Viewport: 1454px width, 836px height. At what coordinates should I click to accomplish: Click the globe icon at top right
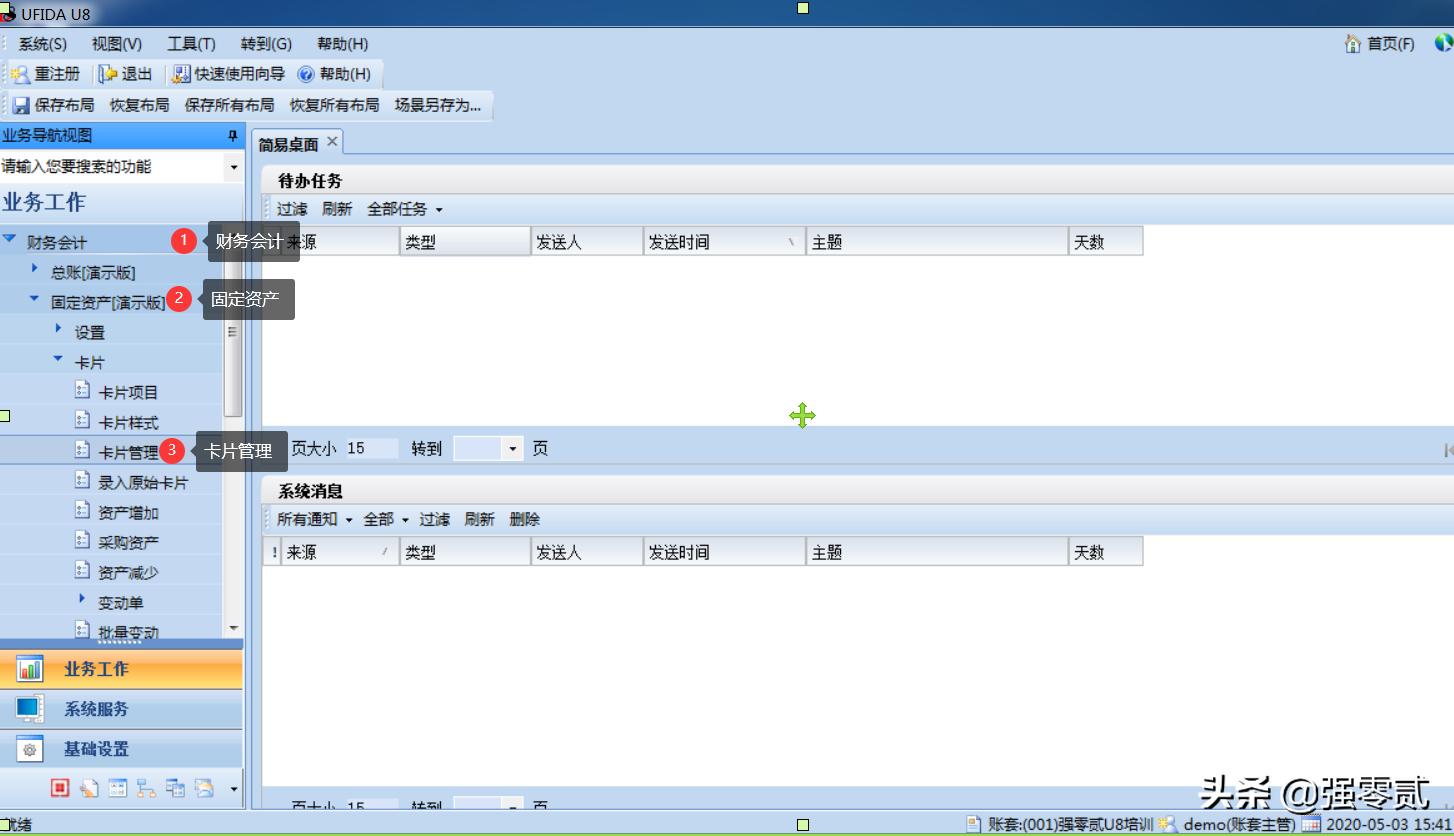tap(1443, 43)
